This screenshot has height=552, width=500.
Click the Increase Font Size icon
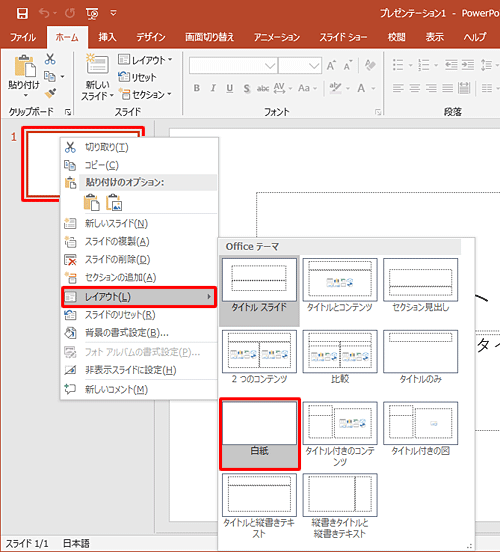(x=331, y=65)
